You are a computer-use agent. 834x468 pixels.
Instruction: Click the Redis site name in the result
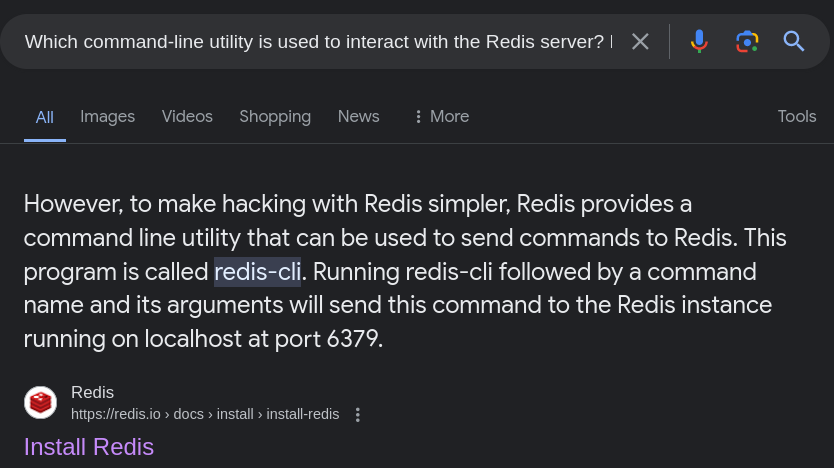(92, 392)
